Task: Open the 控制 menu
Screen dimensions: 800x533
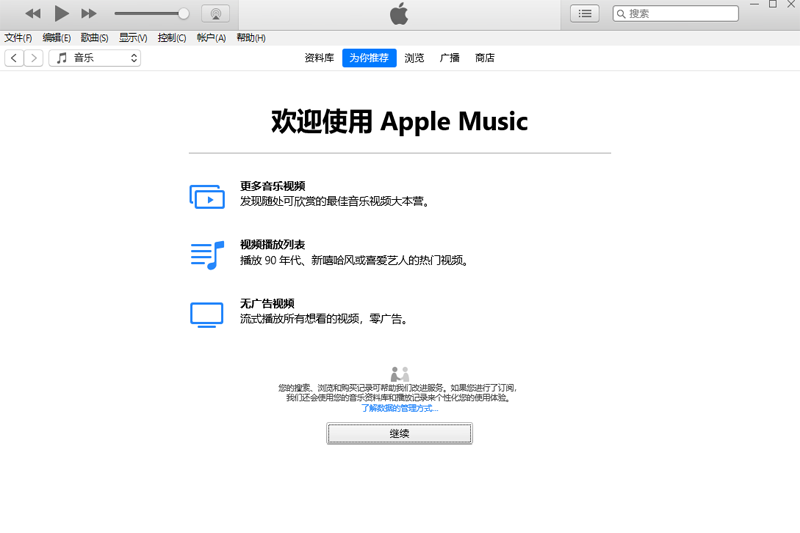Action: 172,38
